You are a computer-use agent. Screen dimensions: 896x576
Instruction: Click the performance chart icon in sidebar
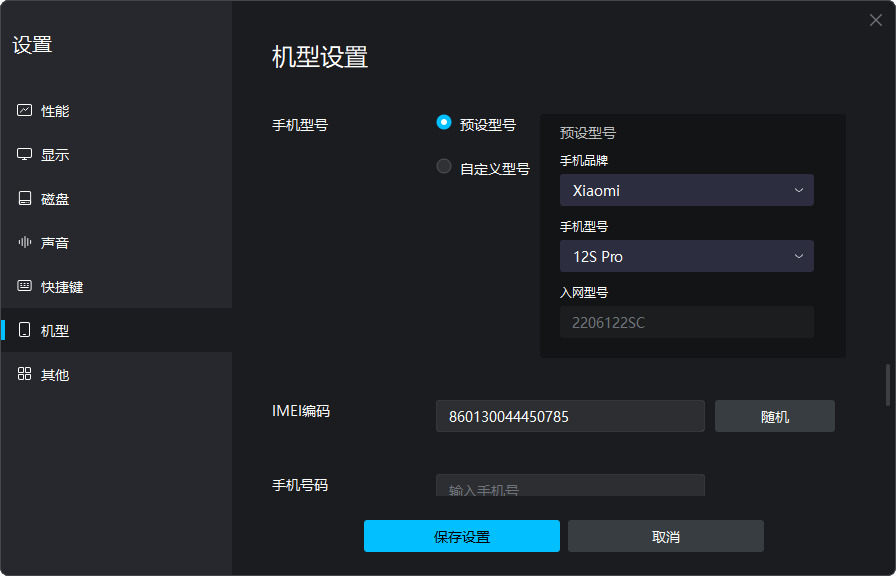[25, 111]
